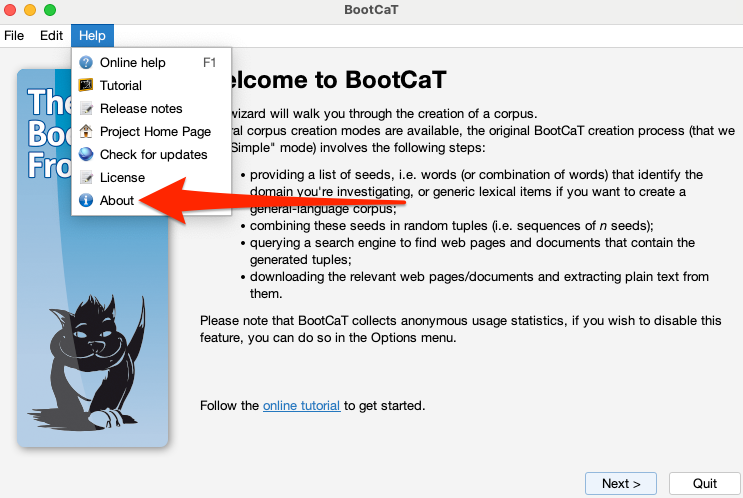The image size is (743, 498).
Task: Click the F1 shortcut label for Online help
Action: click(x=210, y=62)
